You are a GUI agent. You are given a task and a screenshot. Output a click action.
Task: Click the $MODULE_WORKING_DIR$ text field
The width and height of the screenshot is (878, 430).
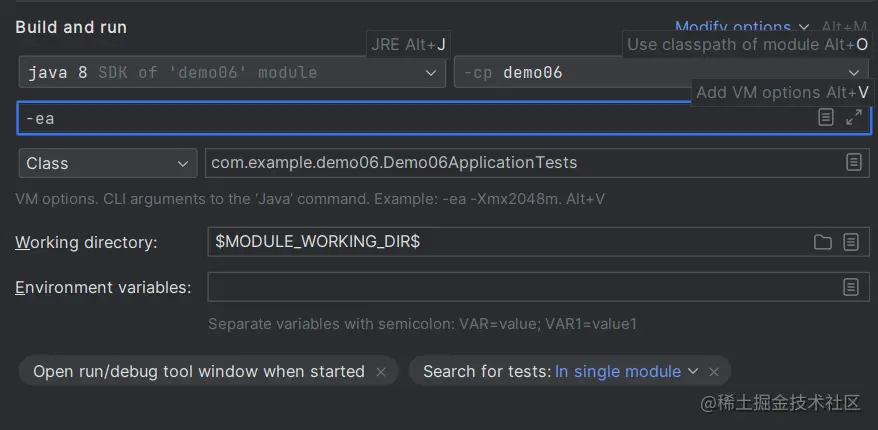tap(500, 242)
